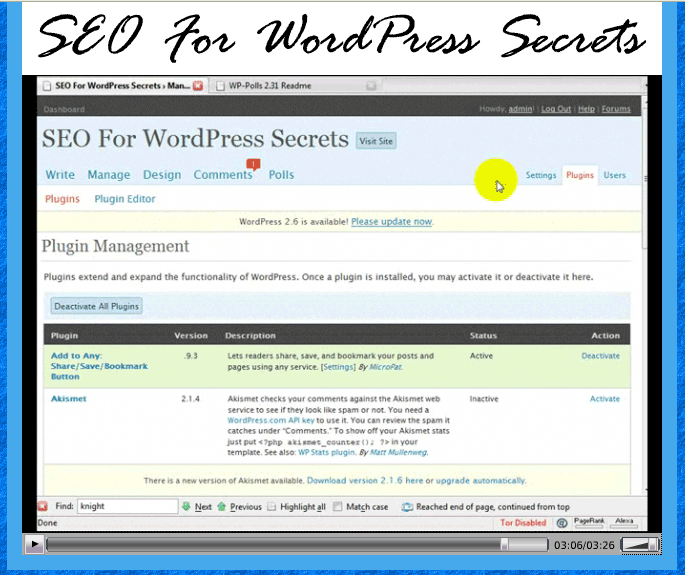Click the Matt Mullenweg author link

coord(398,452)
